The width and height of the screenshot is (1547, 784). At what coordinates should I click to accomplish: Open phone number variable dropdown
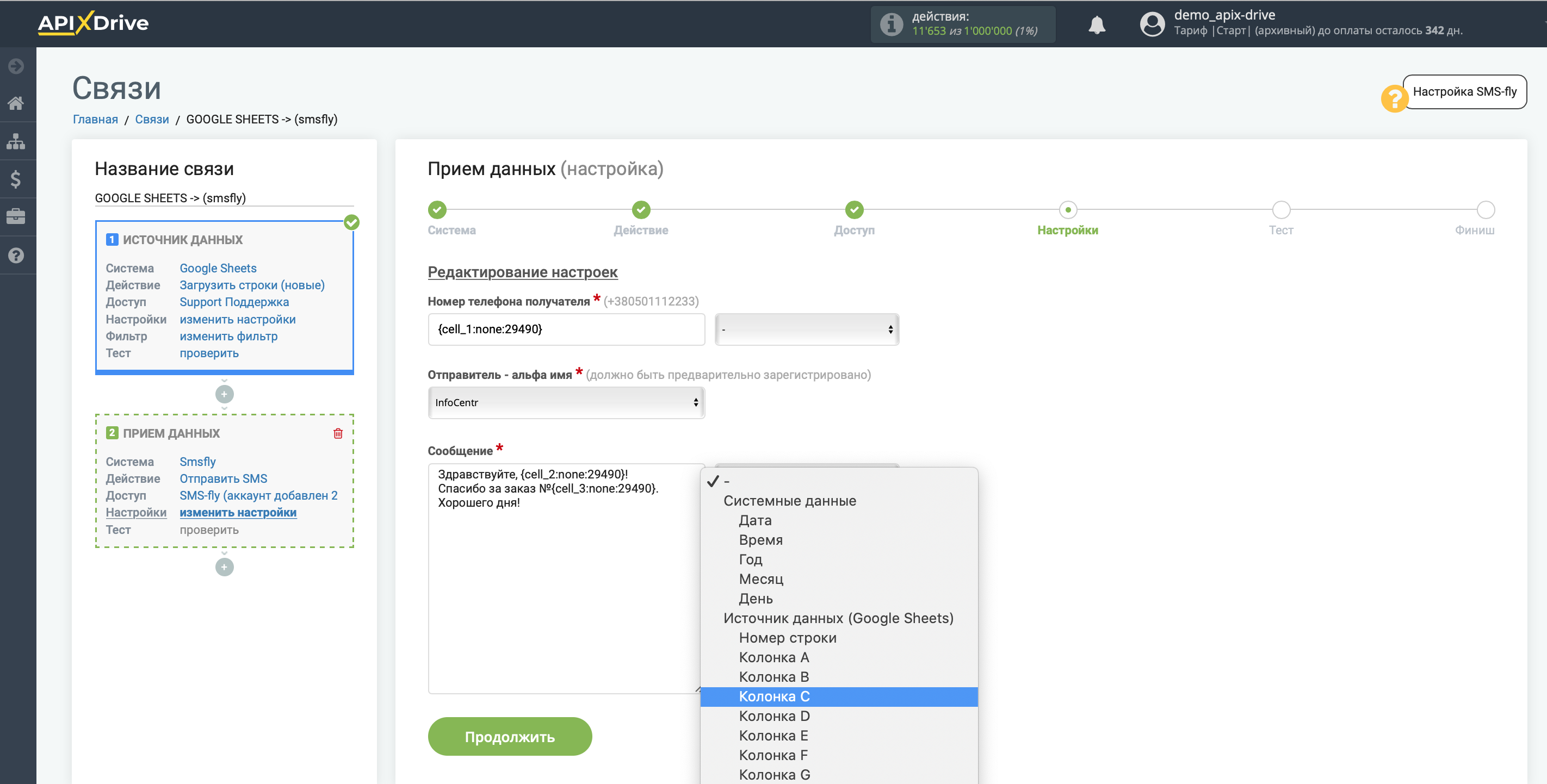pyautogui.click(x=807, y=329)
